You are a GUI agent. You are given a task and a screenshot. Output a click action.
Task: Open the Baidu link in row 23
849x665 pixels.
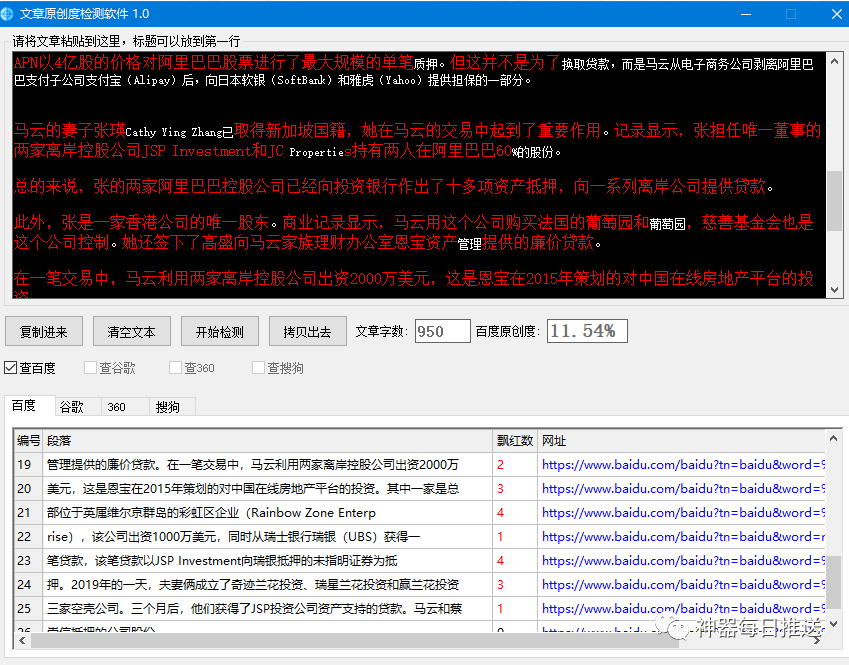coord(683,560)
